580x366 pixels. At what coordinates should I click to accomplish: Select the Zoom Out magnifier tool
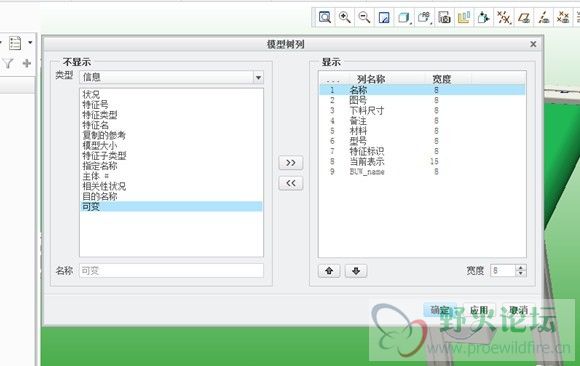click(364, 17)
